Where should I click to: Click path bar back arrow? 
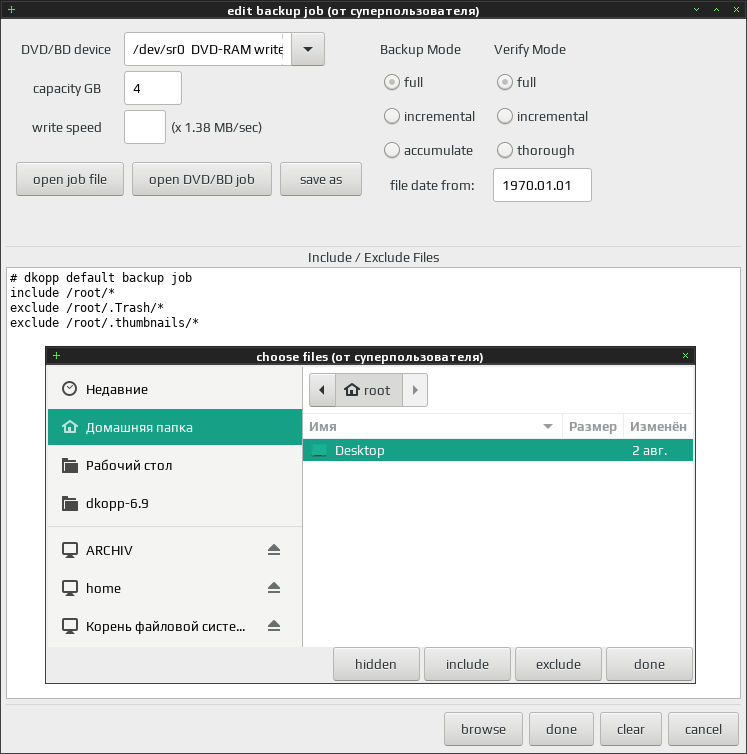322,390
